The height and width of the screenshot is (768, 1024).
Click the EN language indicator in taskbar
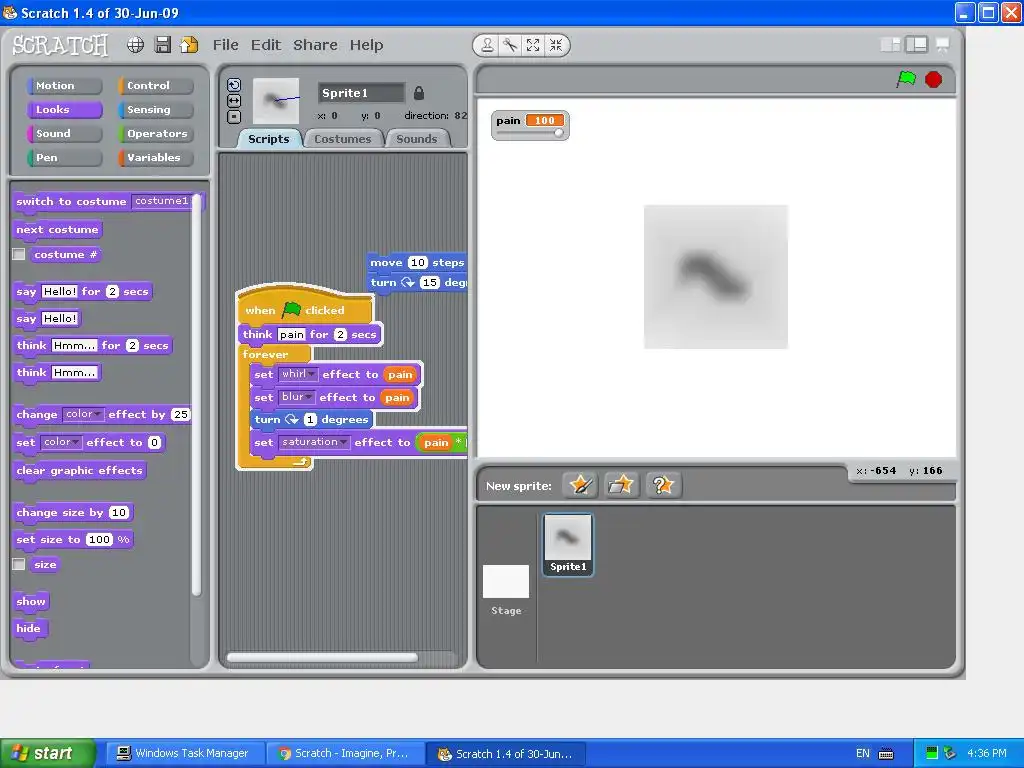coord(863,754)
